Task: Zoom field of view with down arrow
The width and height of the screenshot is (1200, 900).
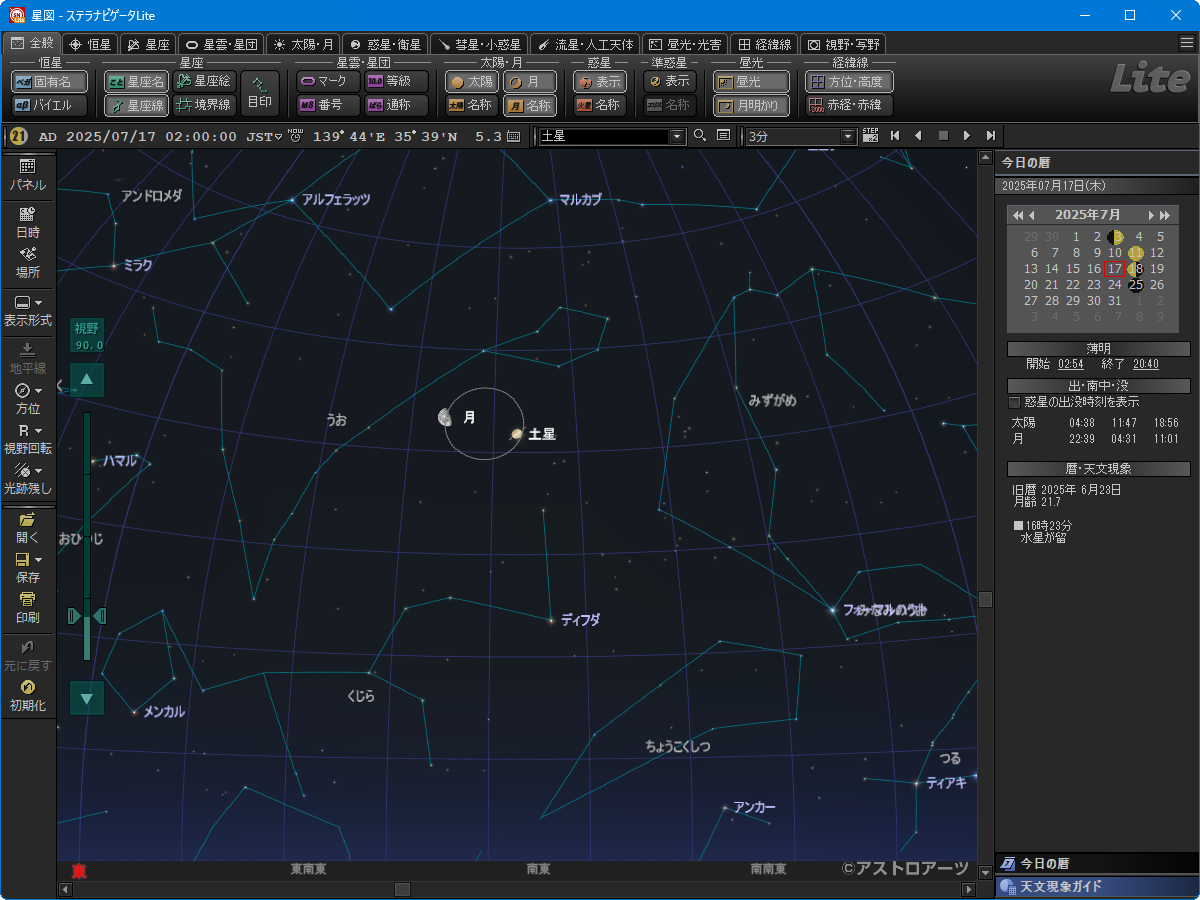Action: tap(87, 698)
